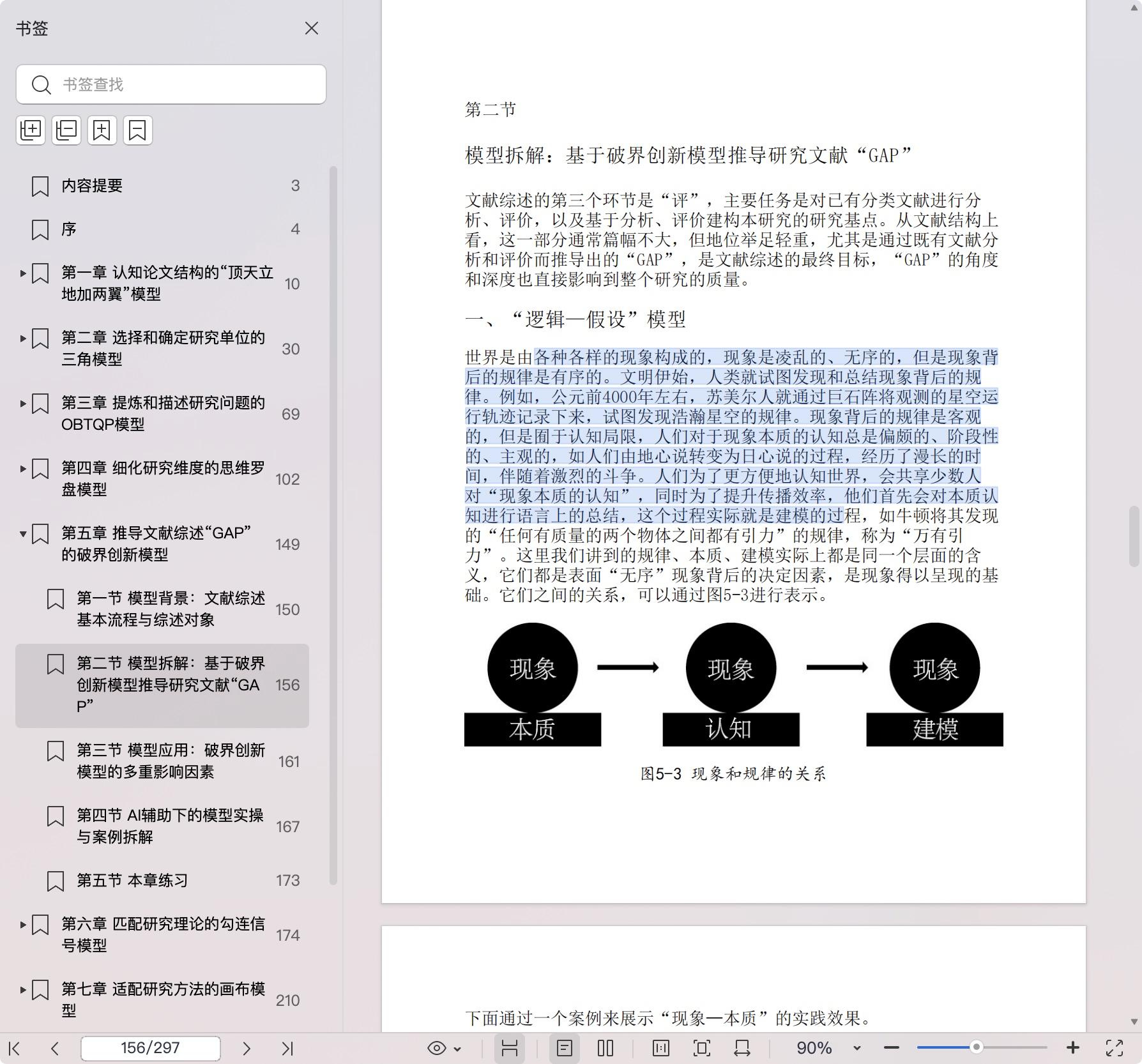This screenshot has height=1064, width=1142.
Task: Open 第六章 勾连信号模型 bookmark
Action: 162,935
